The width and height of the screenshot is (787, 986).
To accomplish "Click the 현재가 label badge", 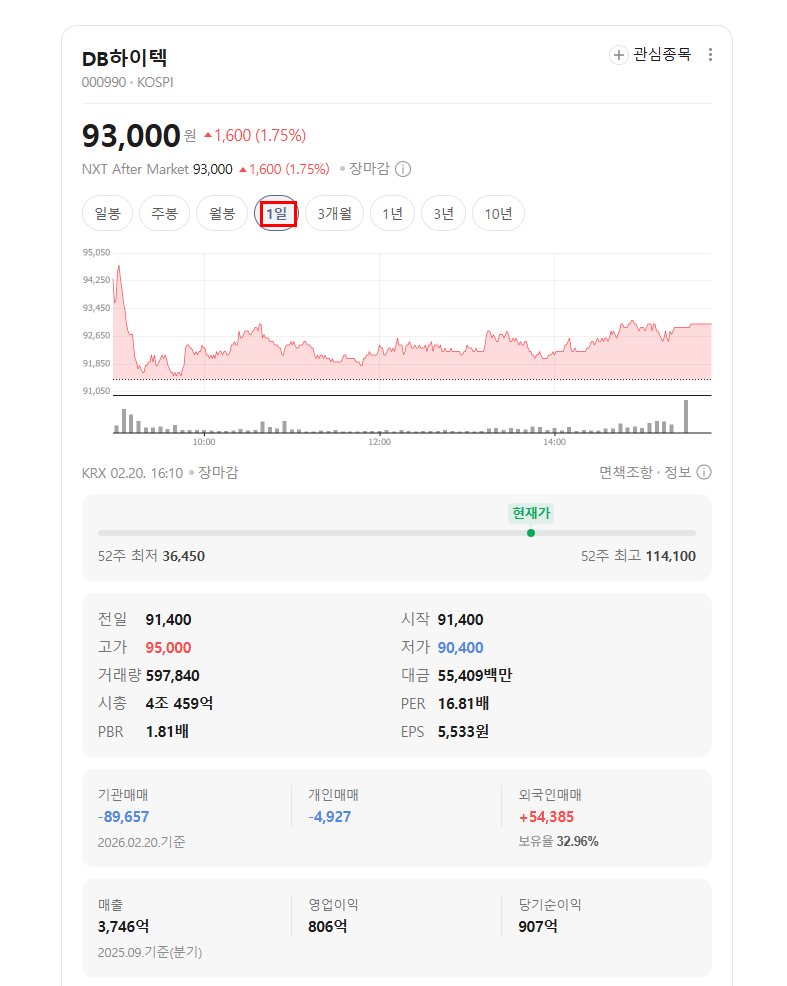I will coord(531,513).
